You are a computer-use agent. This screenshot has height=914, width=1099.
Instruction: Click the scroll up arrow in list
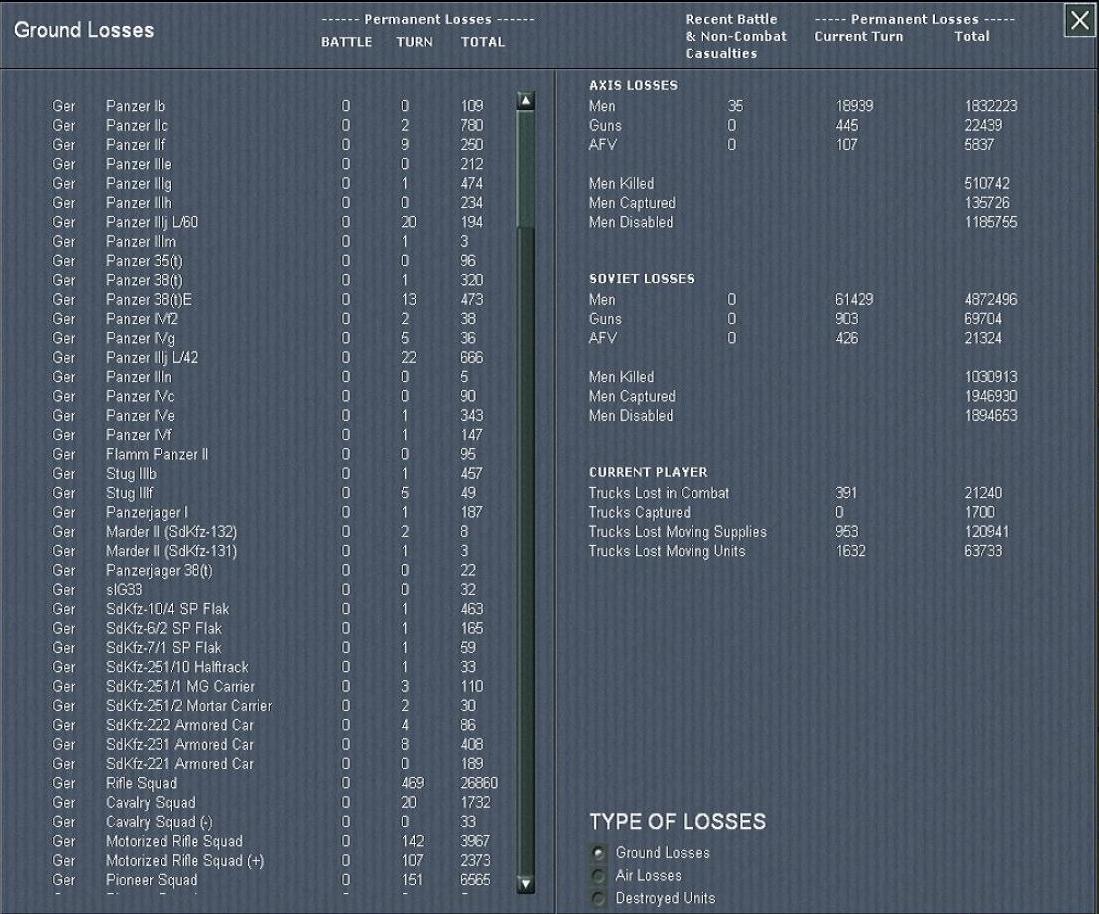click(x=526, y=100)
